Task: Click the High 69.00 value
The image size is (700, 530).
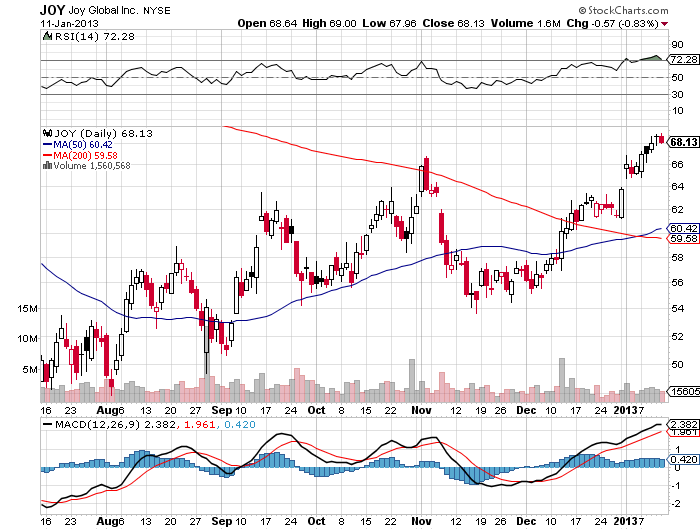Action: tap(329, 23)
